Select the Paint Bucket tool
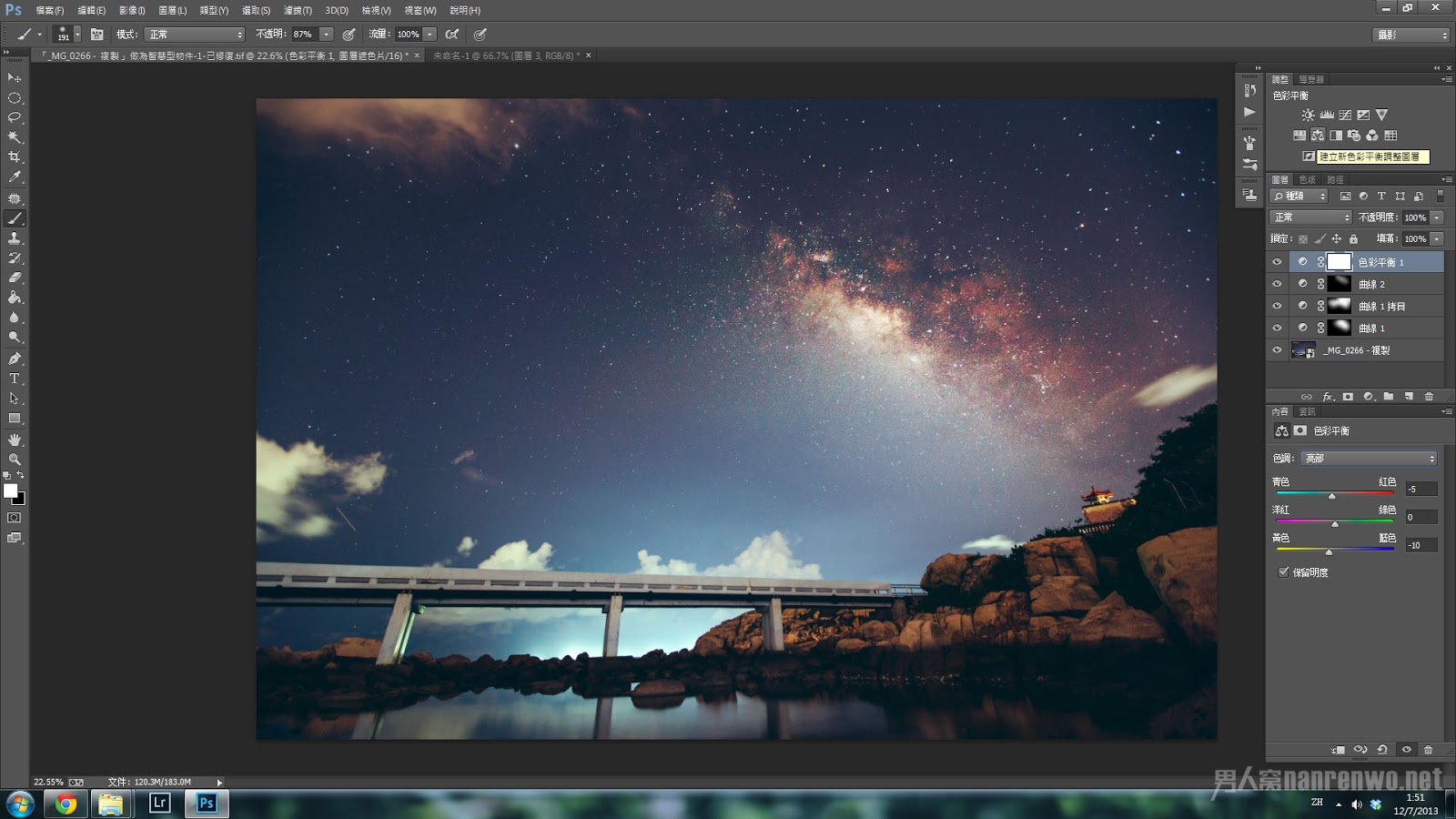 15,298
